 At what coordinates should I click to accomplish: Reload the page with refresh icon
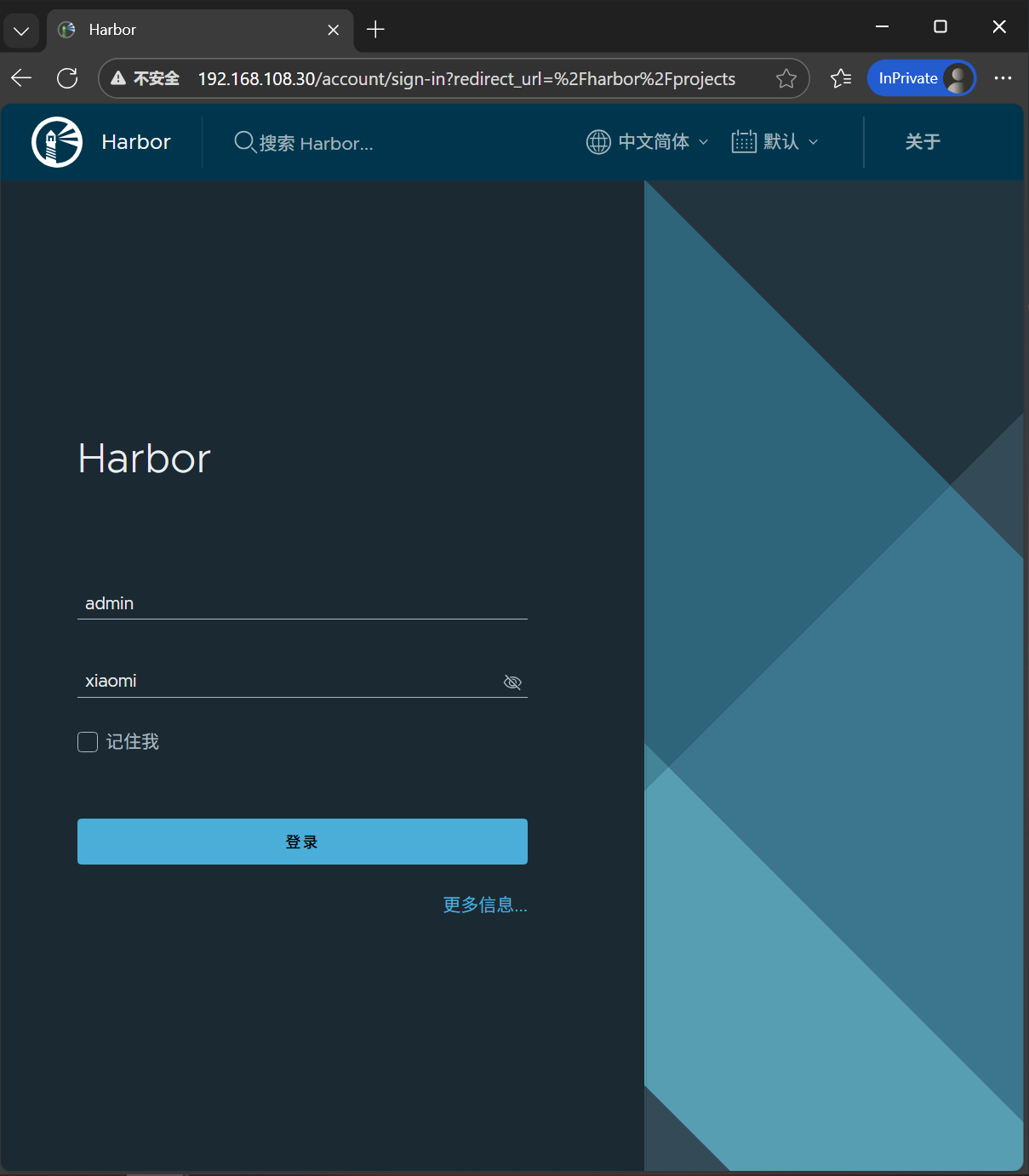click(67, 78)
